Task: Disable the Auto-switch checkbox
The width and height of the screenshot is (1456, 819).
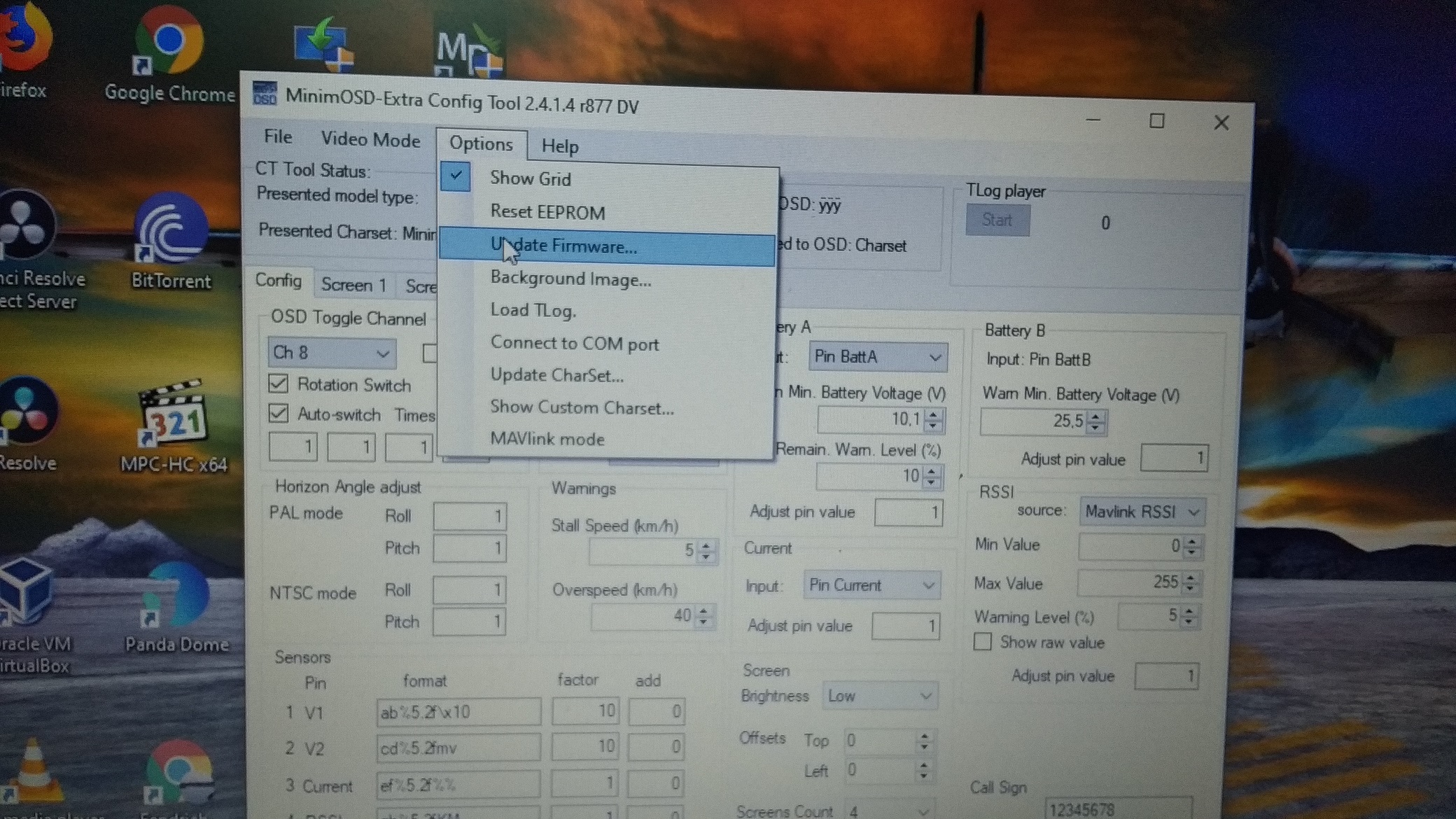Action: pyautogui.click(x=279, y=413)
